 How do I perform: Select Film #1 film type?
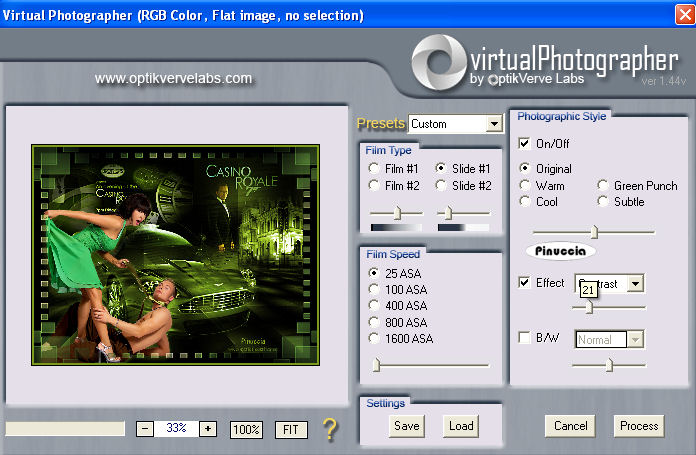tap(374, 168)
